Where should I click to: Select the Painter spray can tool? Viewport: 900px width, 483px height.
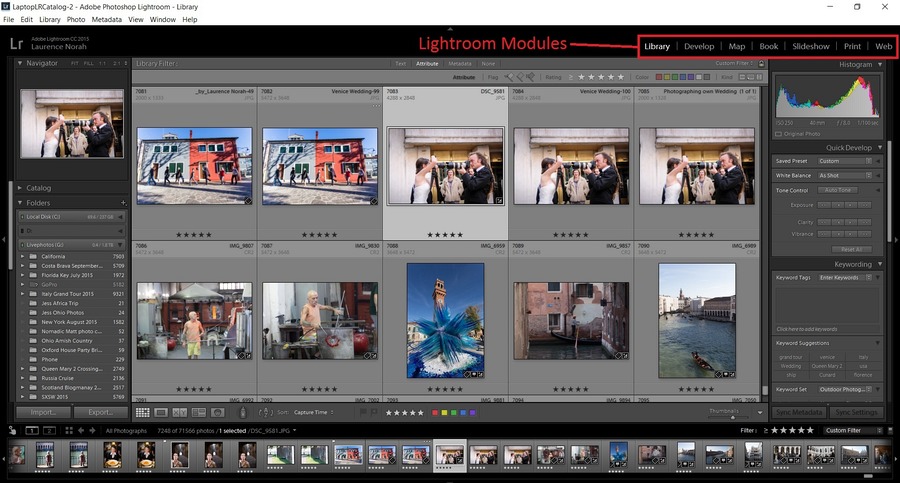tap(243, 412)
